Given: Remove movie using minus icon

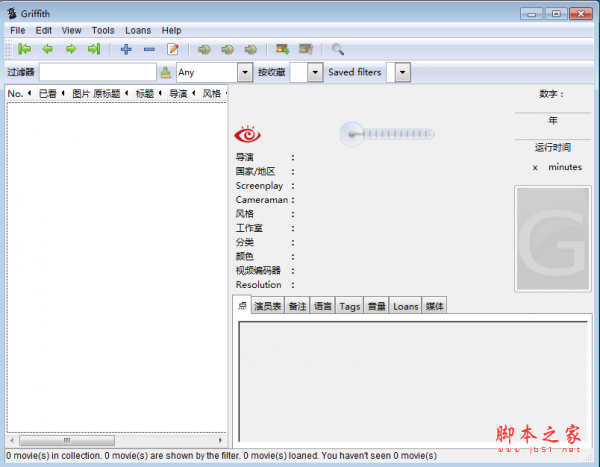Looking at the screenshot, I should point(149,49).
